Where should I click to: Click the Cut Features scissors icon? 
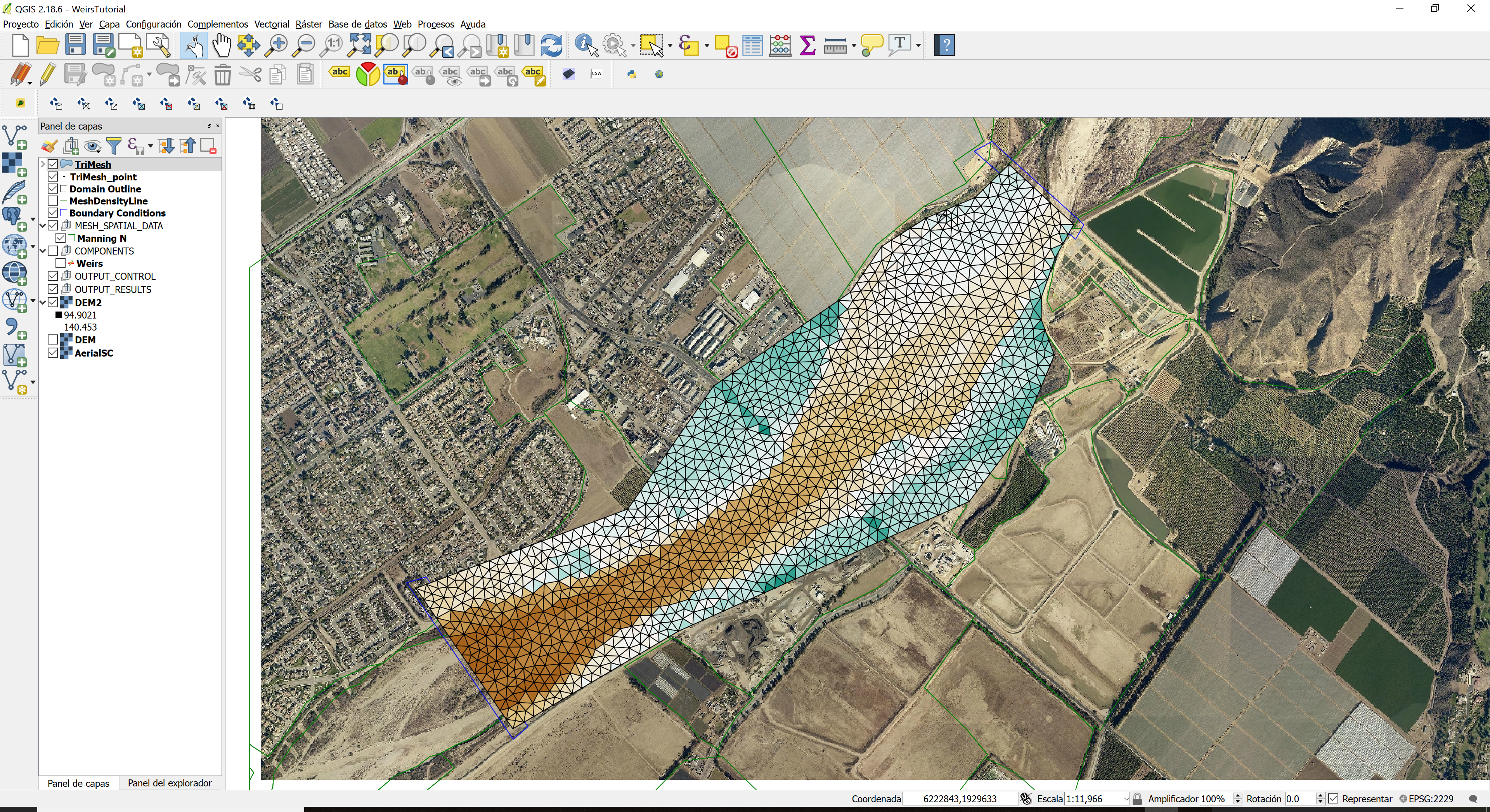[x=250, y=74]
